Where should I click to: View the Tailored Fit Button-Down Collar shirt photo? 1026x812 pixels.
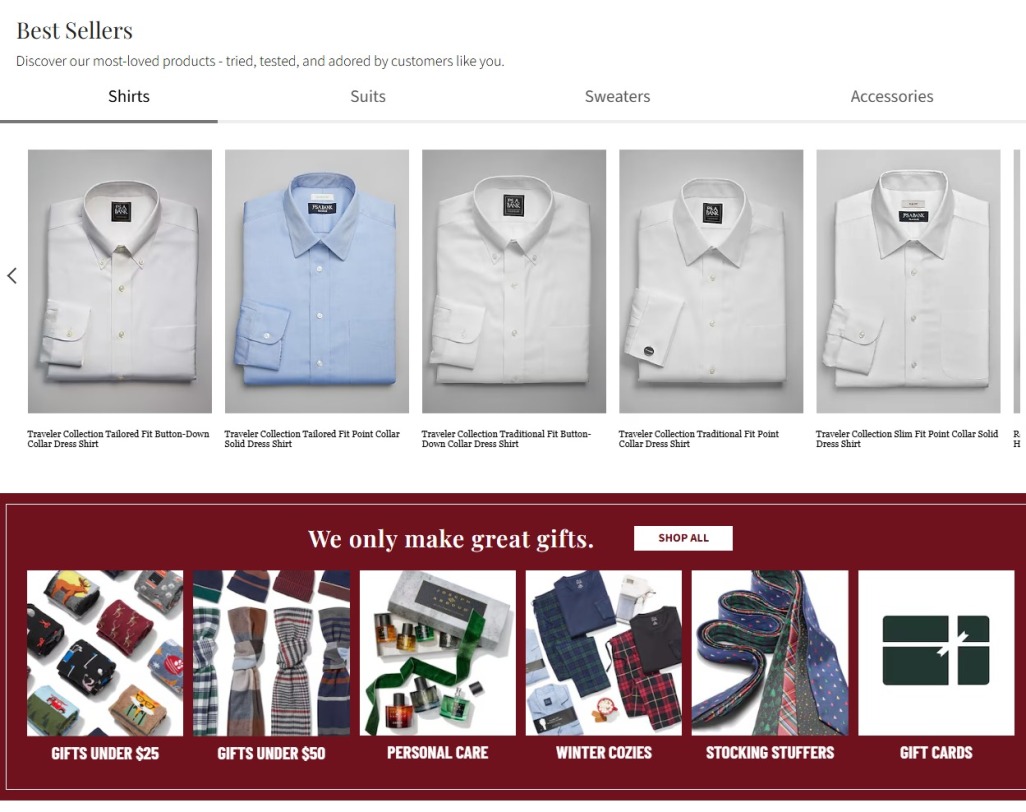coord(120,281)
